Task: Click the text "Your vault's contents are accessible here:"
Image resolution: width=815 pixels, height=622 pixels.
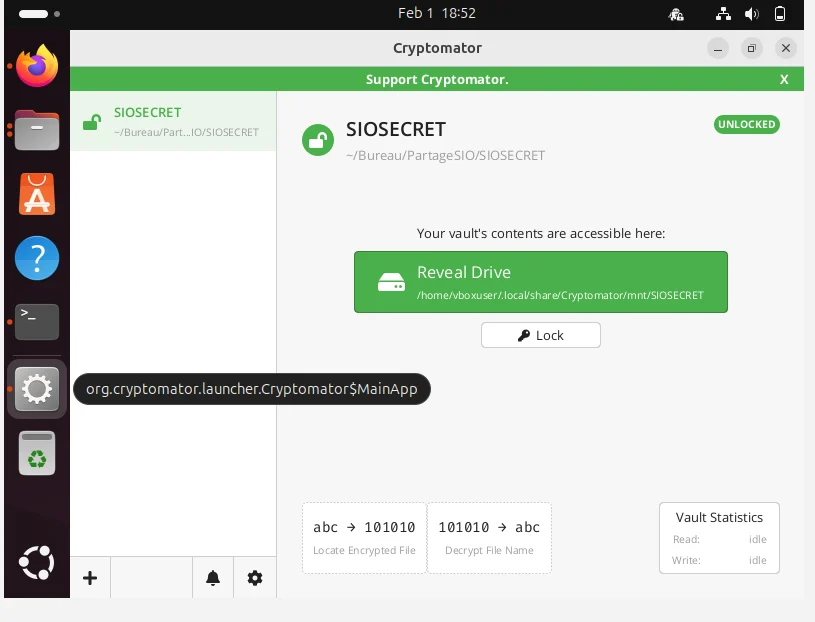Action: click(x=541, y=233)
